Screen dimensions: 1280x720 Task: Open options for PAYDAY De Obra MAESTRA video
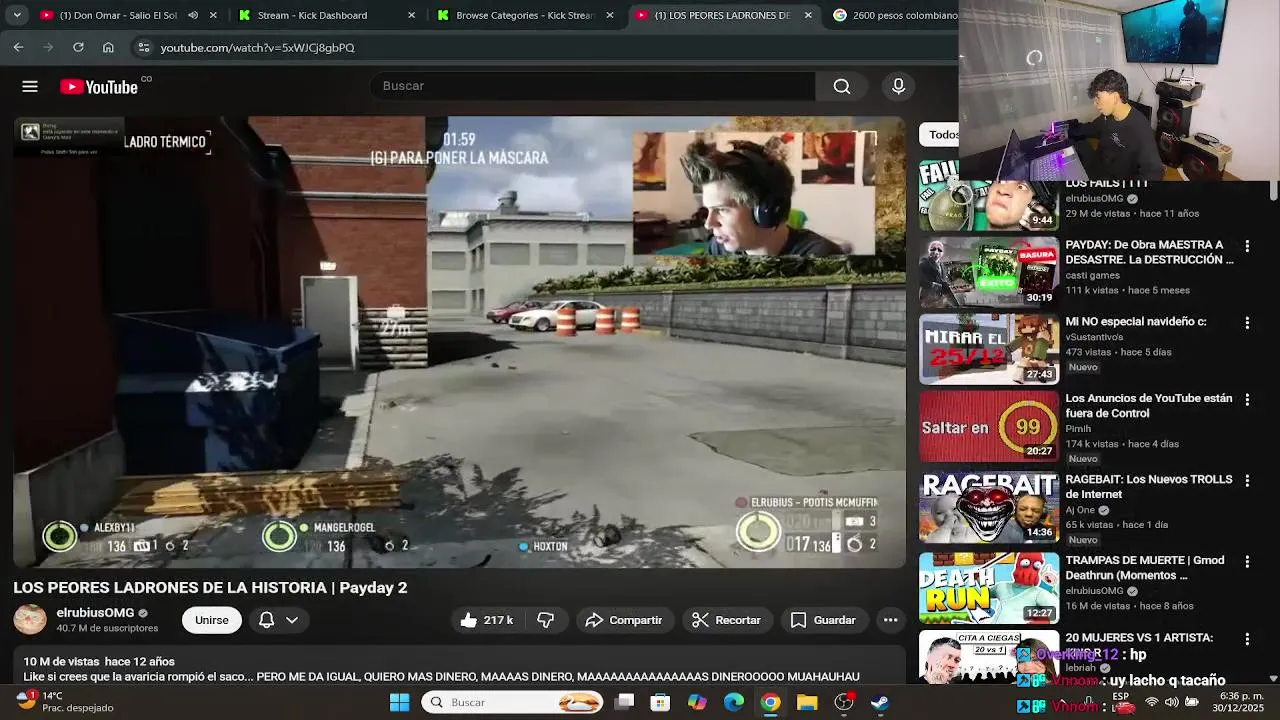(x=1247, y=246)
